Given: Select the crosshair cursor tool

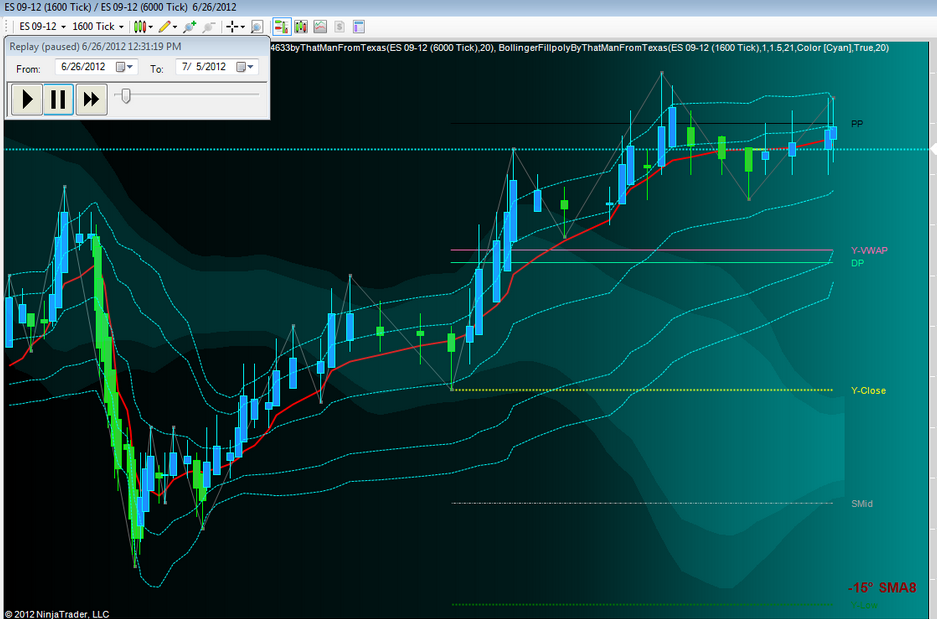Looking at the screenshot, I should click(232, 26).
